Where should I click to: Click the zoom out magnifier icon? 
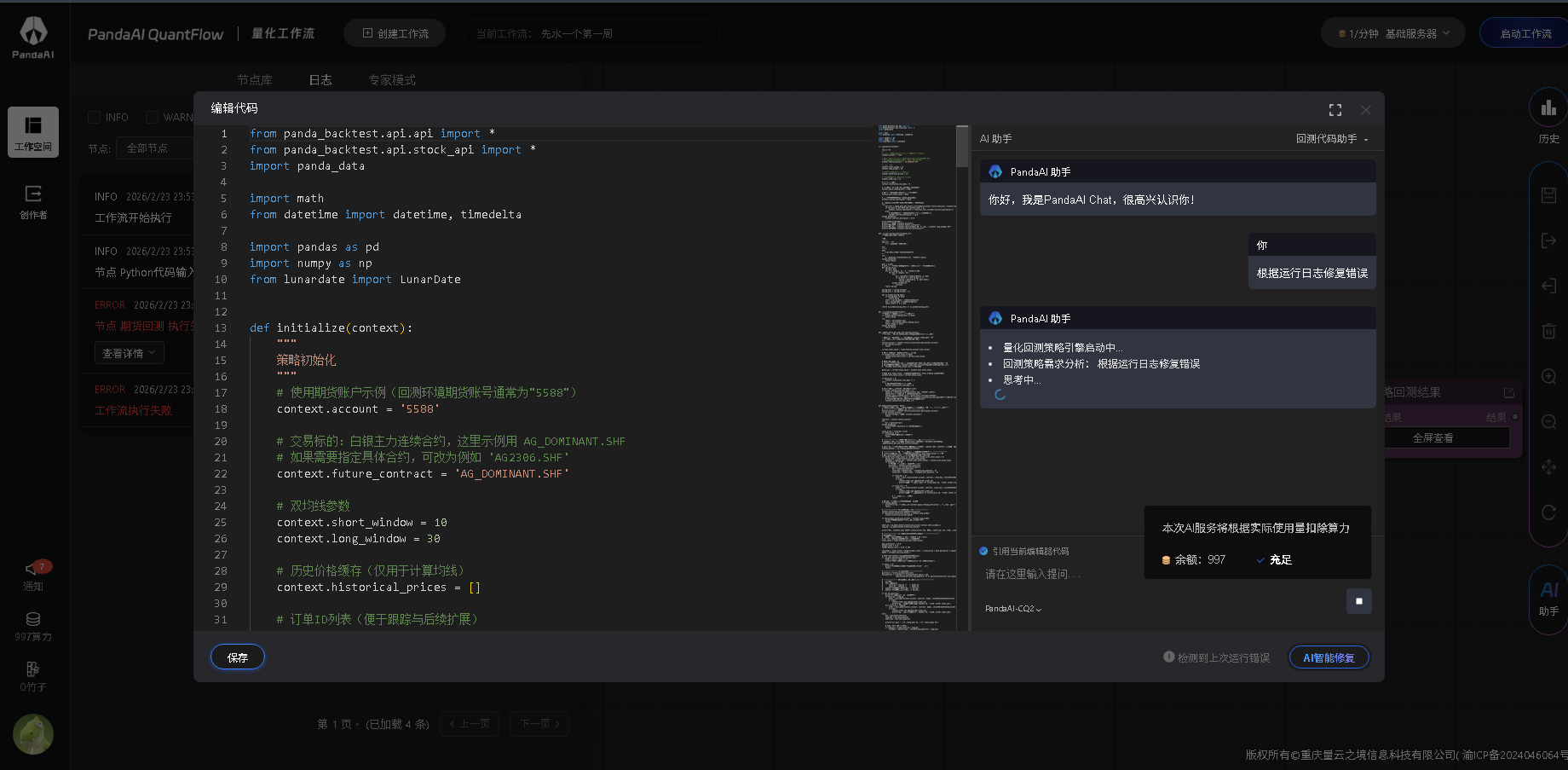pos(1548,421)
